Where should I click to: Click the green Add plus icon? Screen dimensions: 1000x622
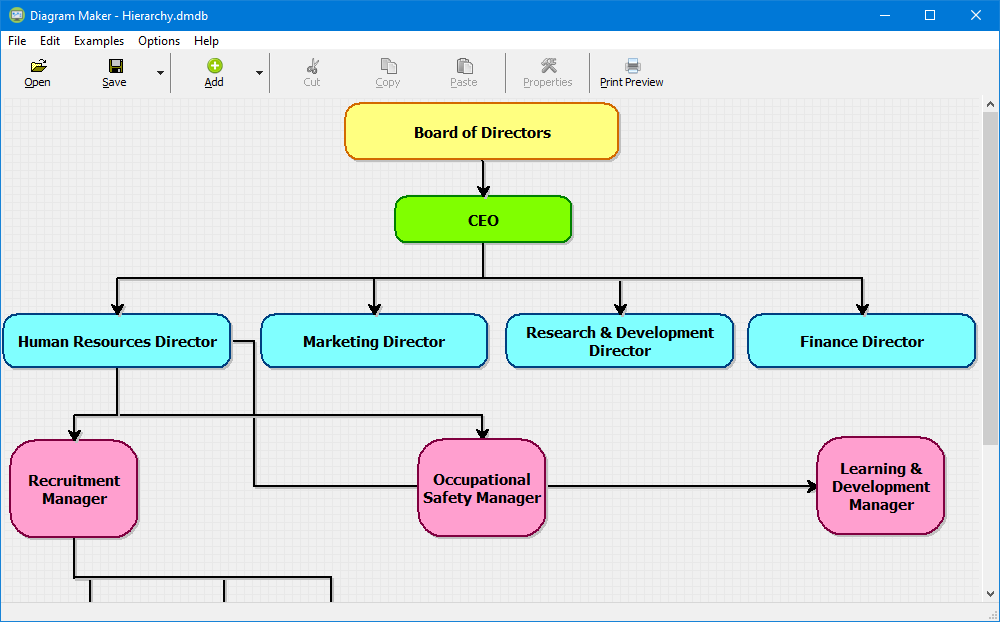[214, 67]
